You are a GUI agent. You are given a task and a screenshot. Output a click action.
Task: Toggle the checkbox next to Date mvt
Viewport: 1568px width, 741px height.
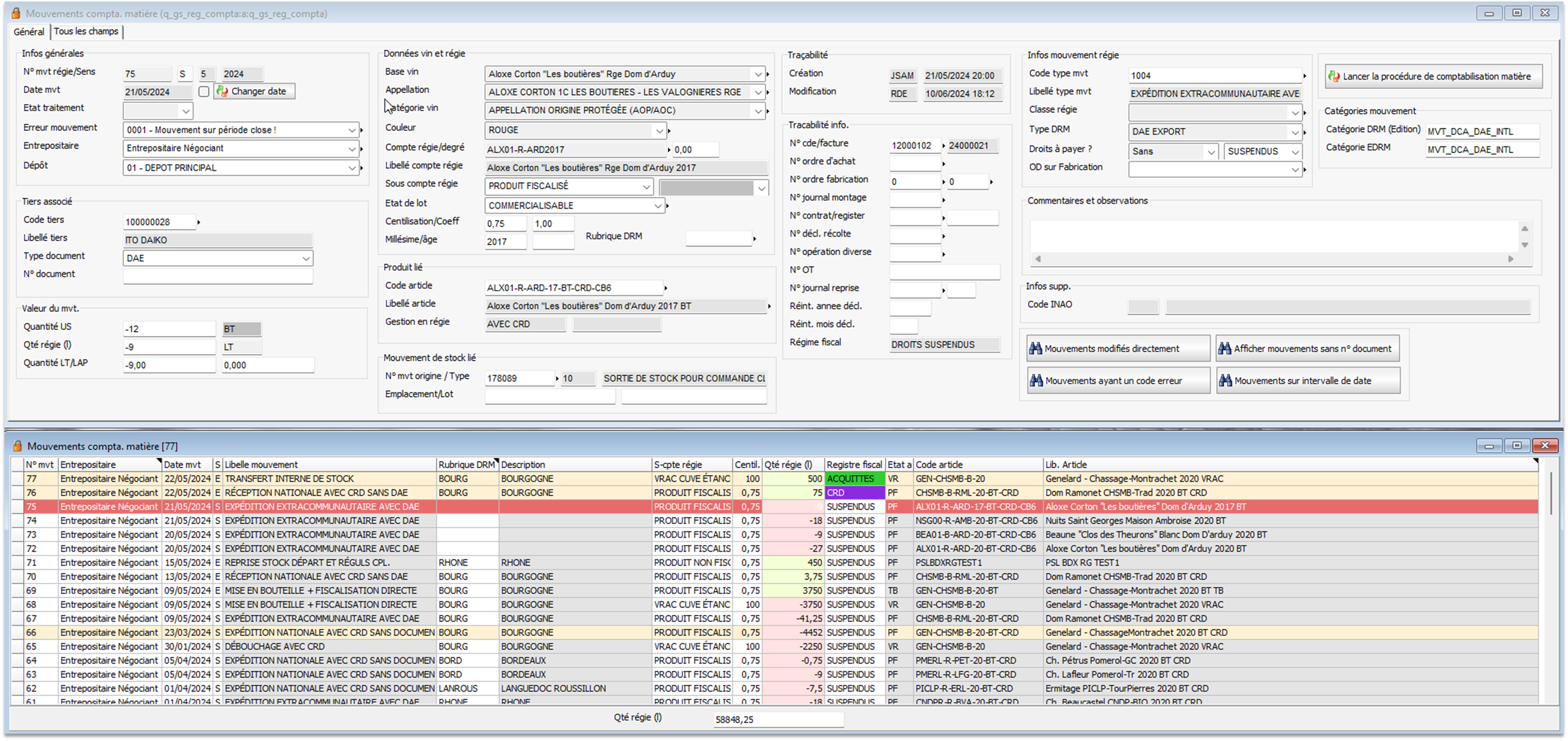point(204,91)
